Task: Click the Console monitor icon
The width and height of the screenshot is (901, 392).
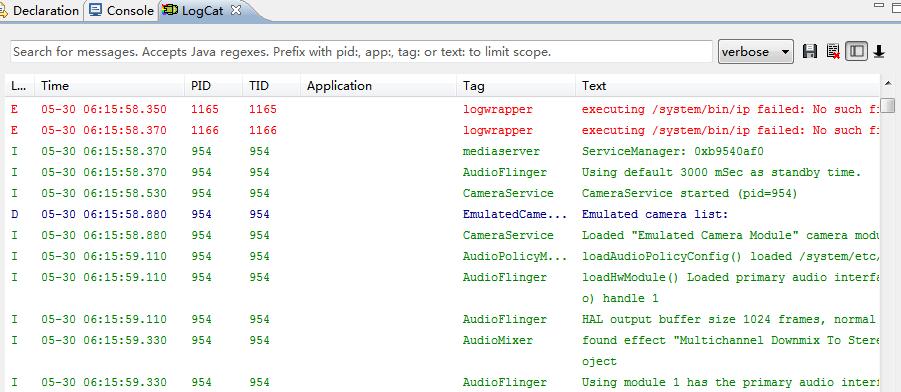Action: coord(95,10)
